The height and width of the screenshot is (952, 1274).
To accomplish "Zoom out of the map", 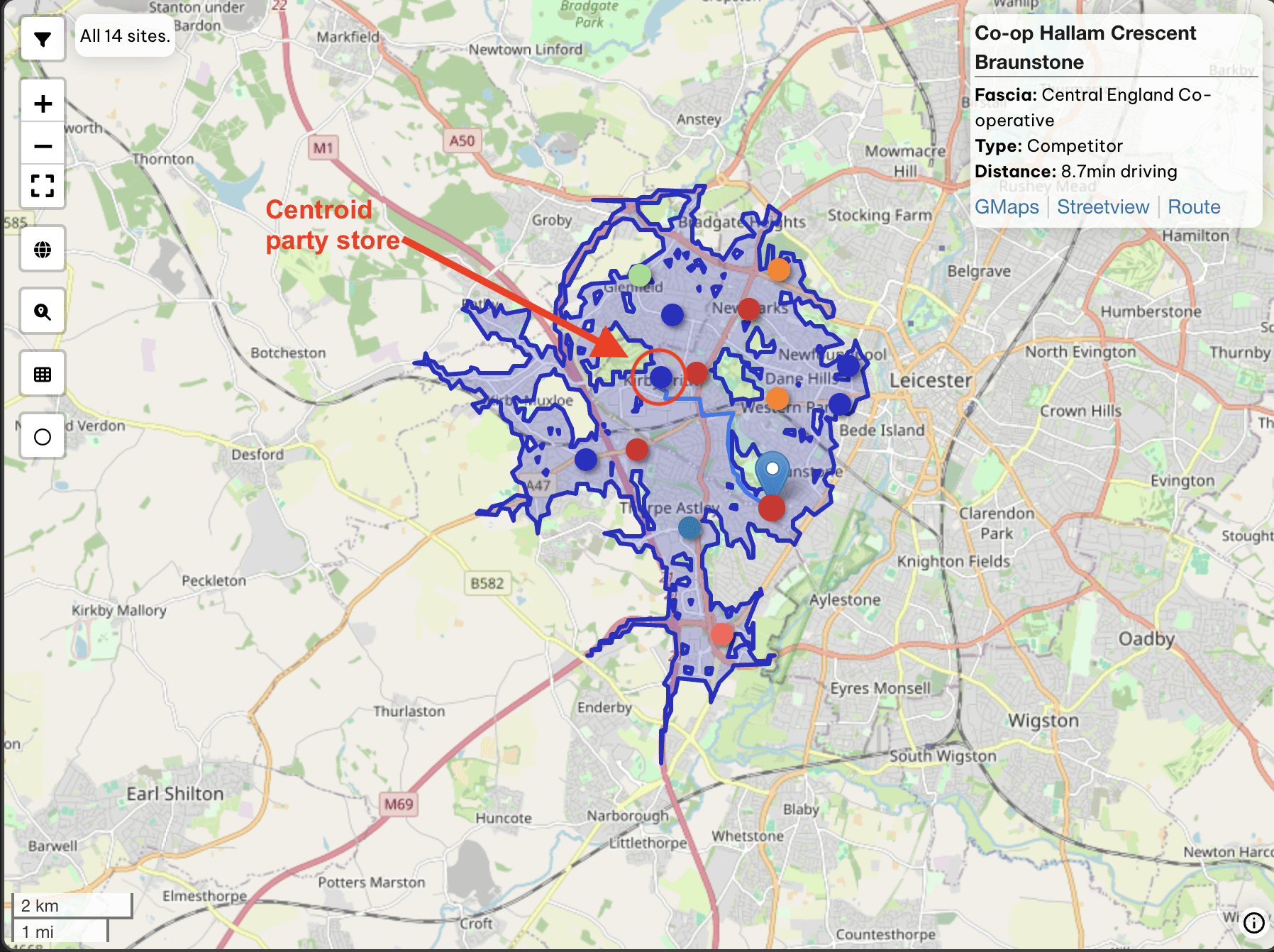I will (43, 146).
